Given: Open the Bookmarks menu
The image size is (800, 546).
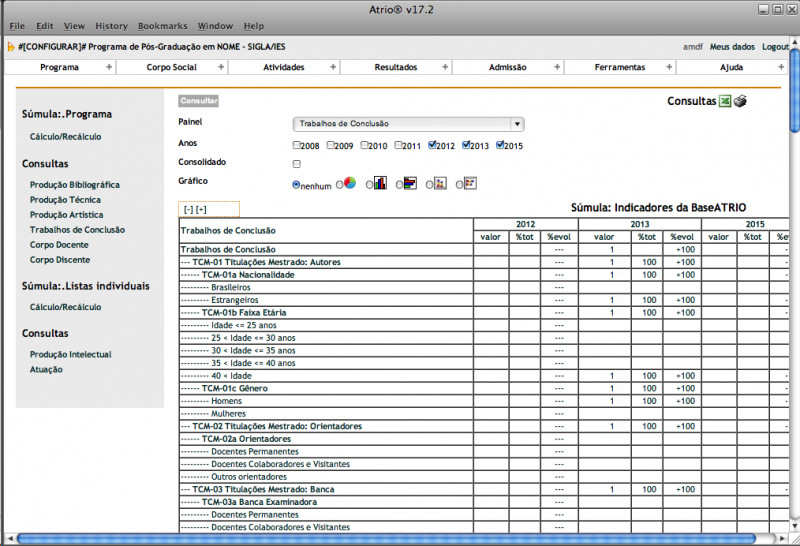Looking at the screenshot, I should 162,26.
